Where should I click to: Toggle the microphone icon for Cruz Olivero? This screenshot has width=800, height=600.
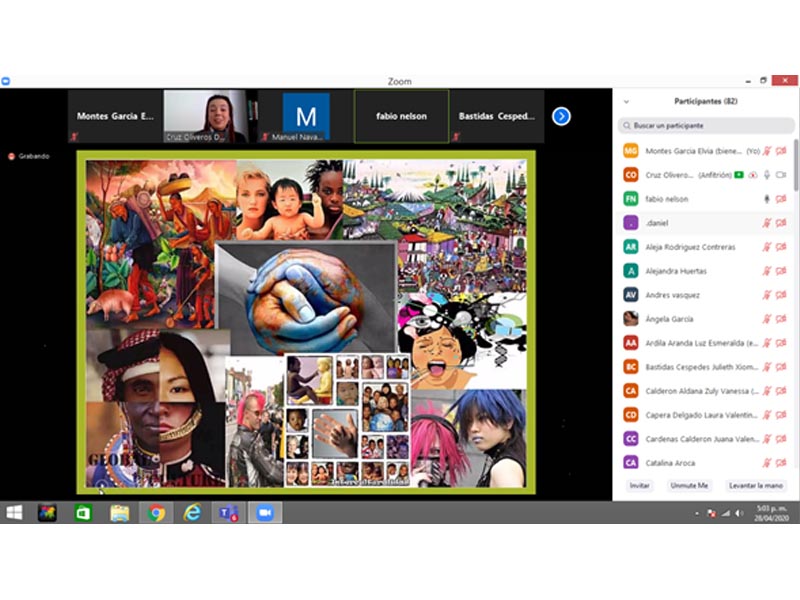coord(767,175)
